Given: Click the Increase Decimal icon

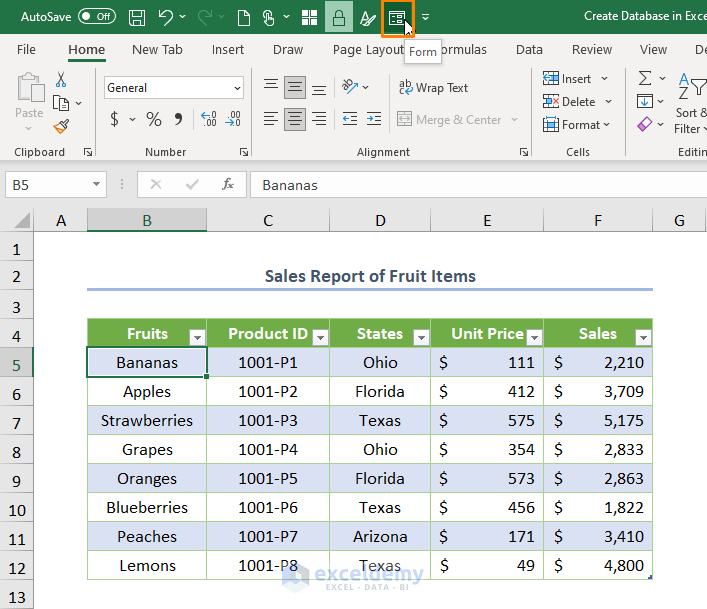Looking at the screenshot, I should (209, 120).
